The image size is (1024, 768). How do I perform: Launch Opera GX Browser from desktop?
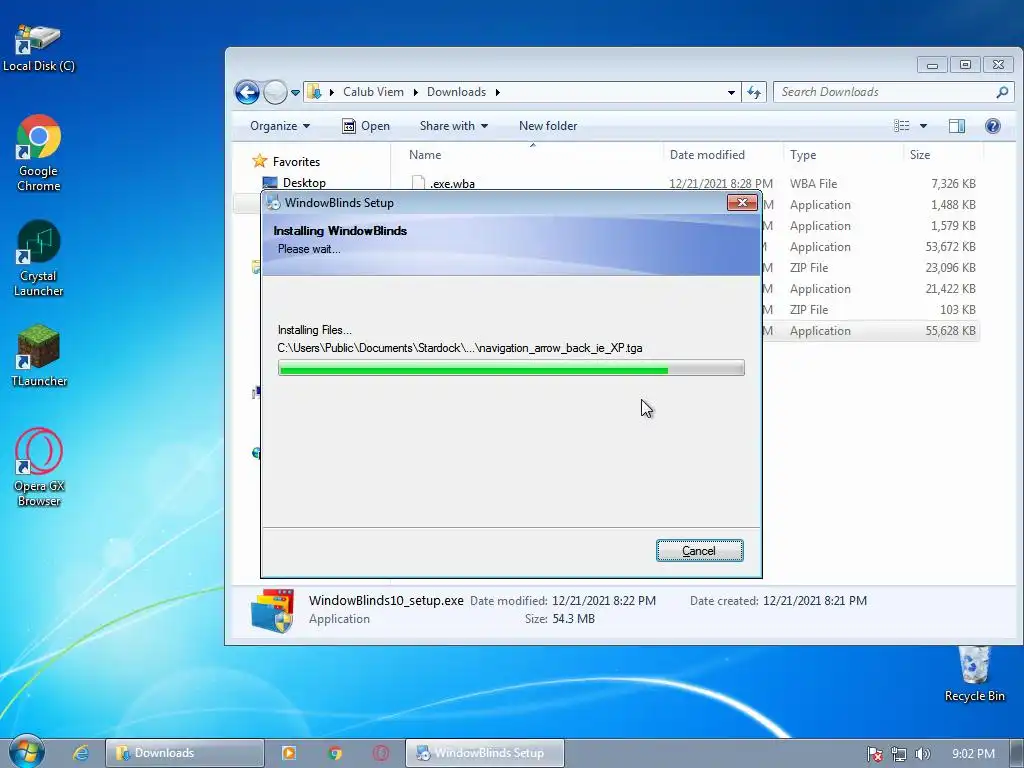point(39,468)
